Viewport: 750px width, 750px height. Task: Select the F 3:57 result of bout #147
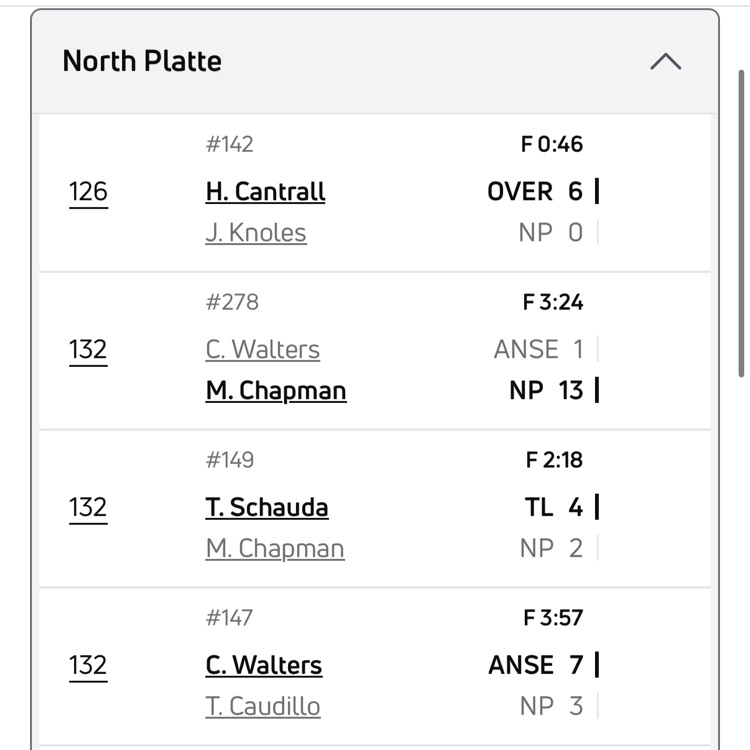(x=553, y=618)
